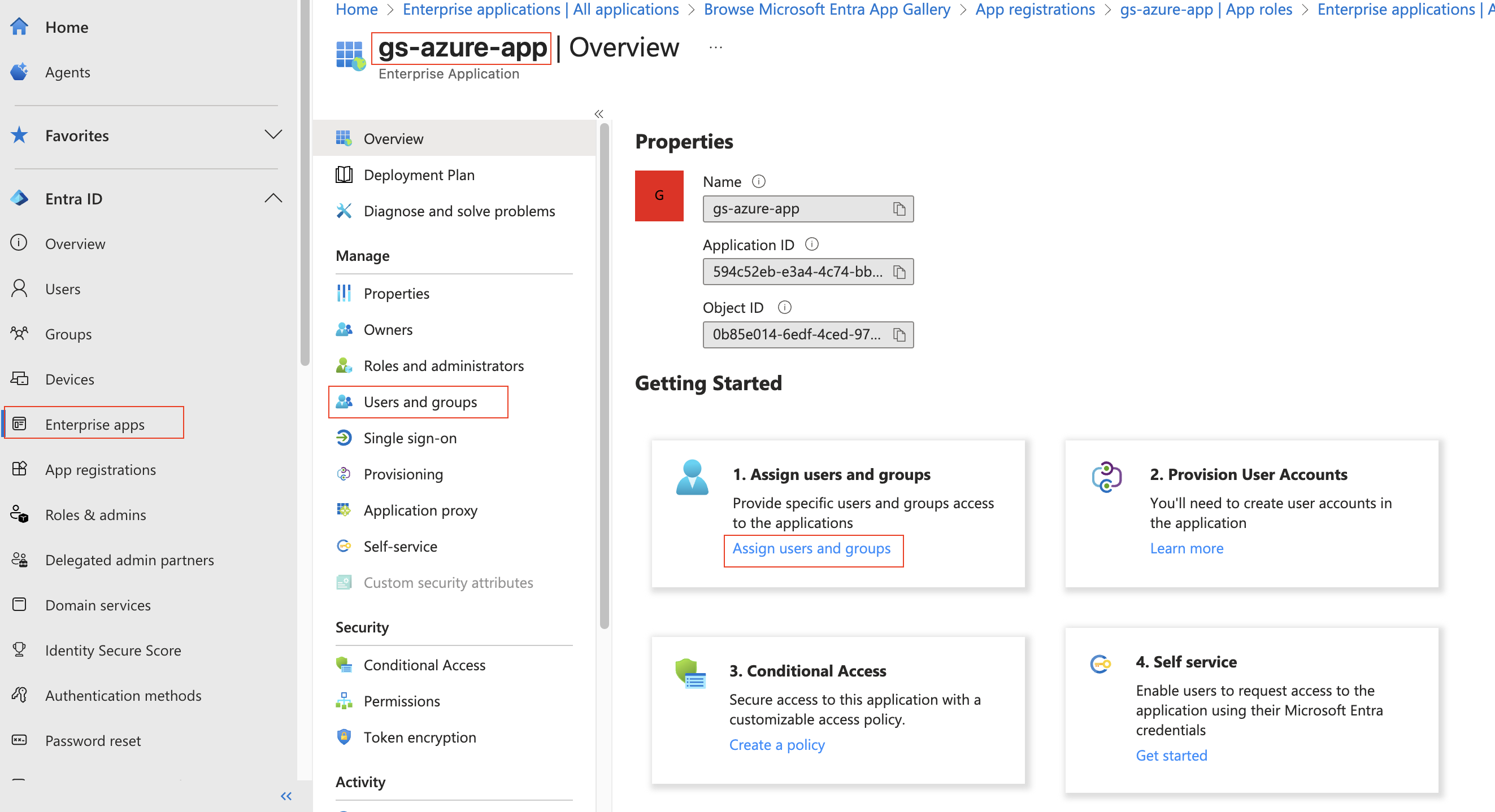Screen dimensions: 1495x812
Task: Collapse the Favorites section
Action: click(273, 134)
